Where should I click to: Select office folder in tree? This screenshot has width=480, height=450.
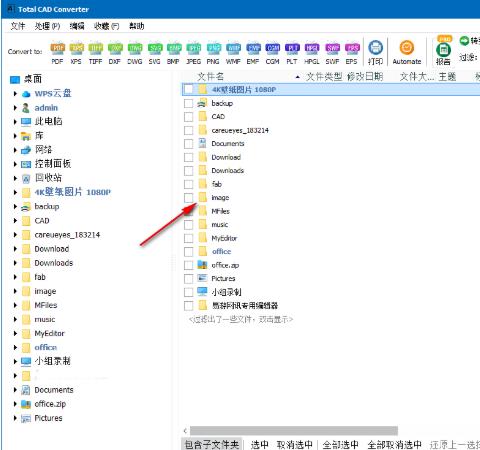pyautogui.click(x=46, y=347)
